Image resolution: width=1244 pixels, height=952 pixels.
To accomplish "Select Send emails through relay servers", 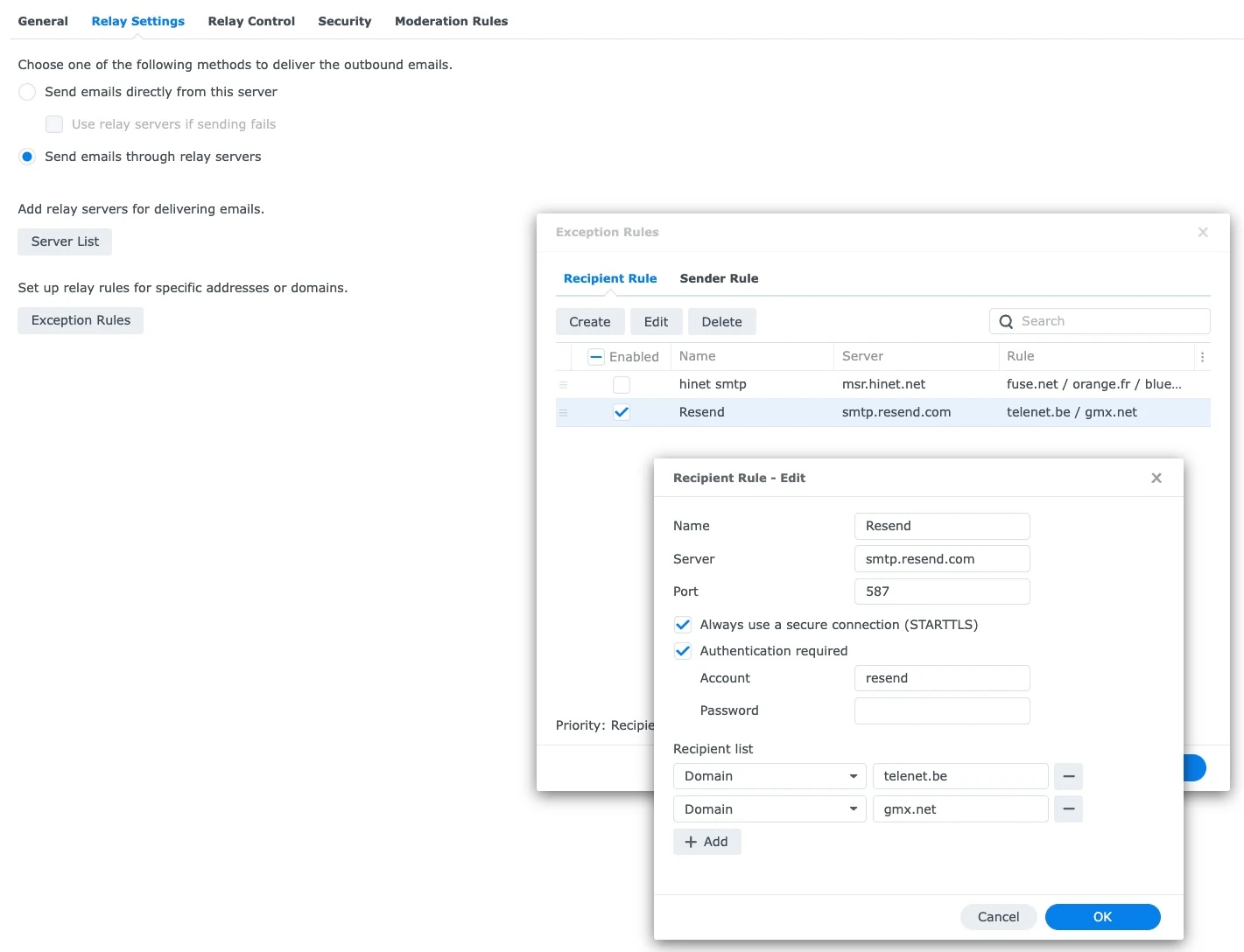I will point(27,157).
